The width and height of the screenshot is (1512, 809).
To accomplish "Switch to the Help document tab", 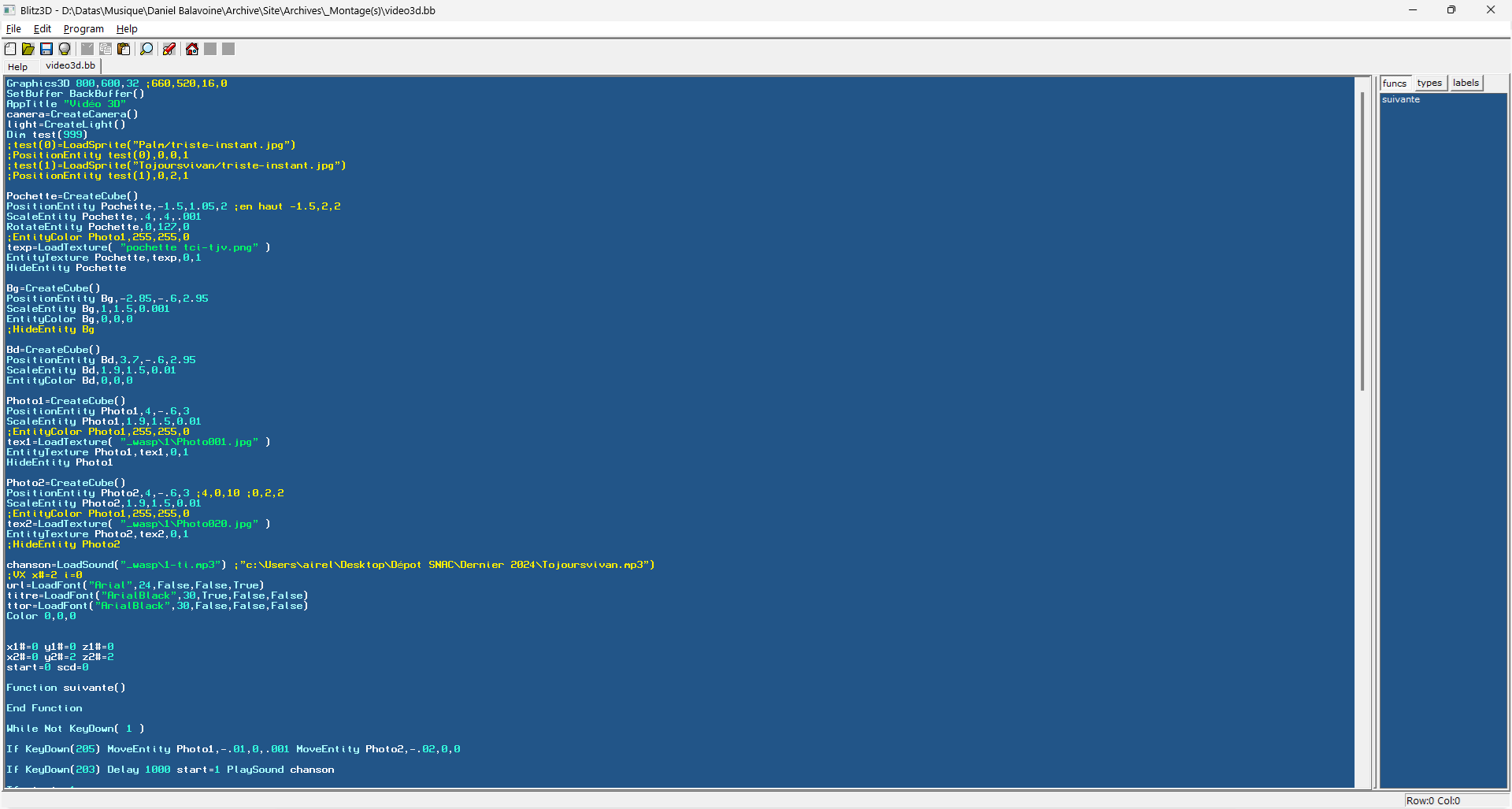I will coord(18,67).
